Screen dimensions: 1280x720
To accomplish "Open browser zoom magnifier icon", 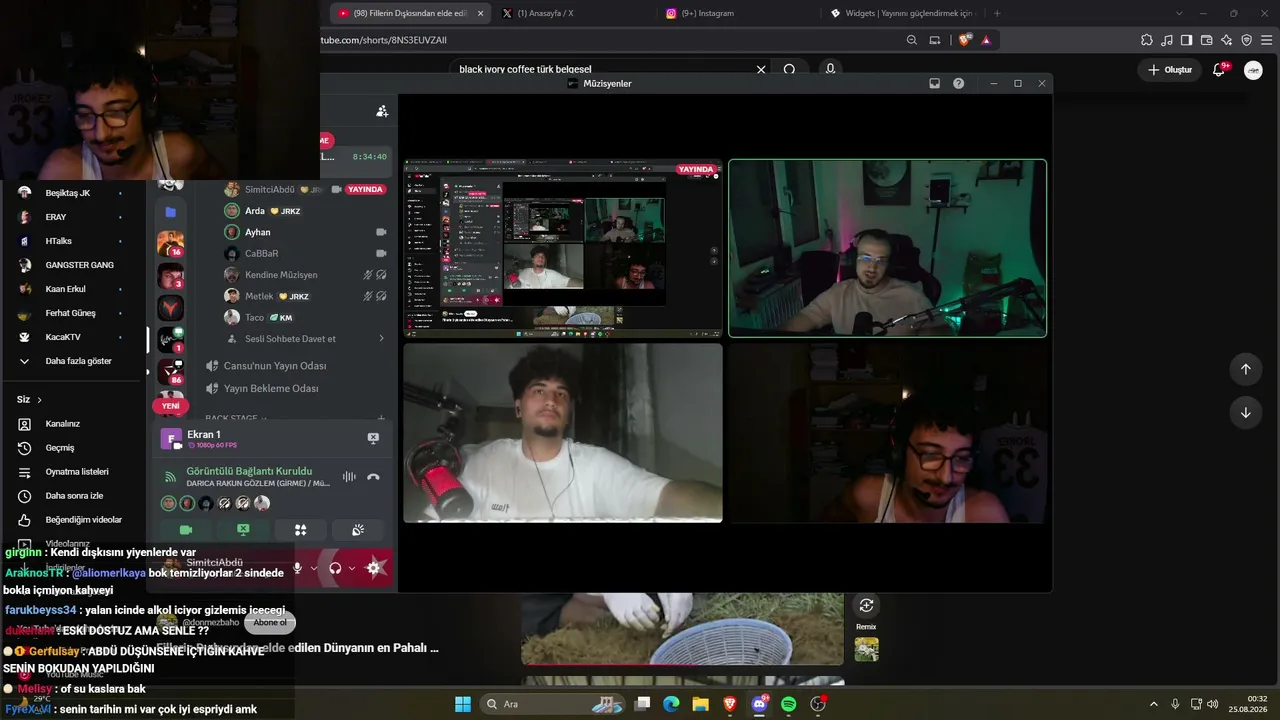I will click(x=912, y=40).
